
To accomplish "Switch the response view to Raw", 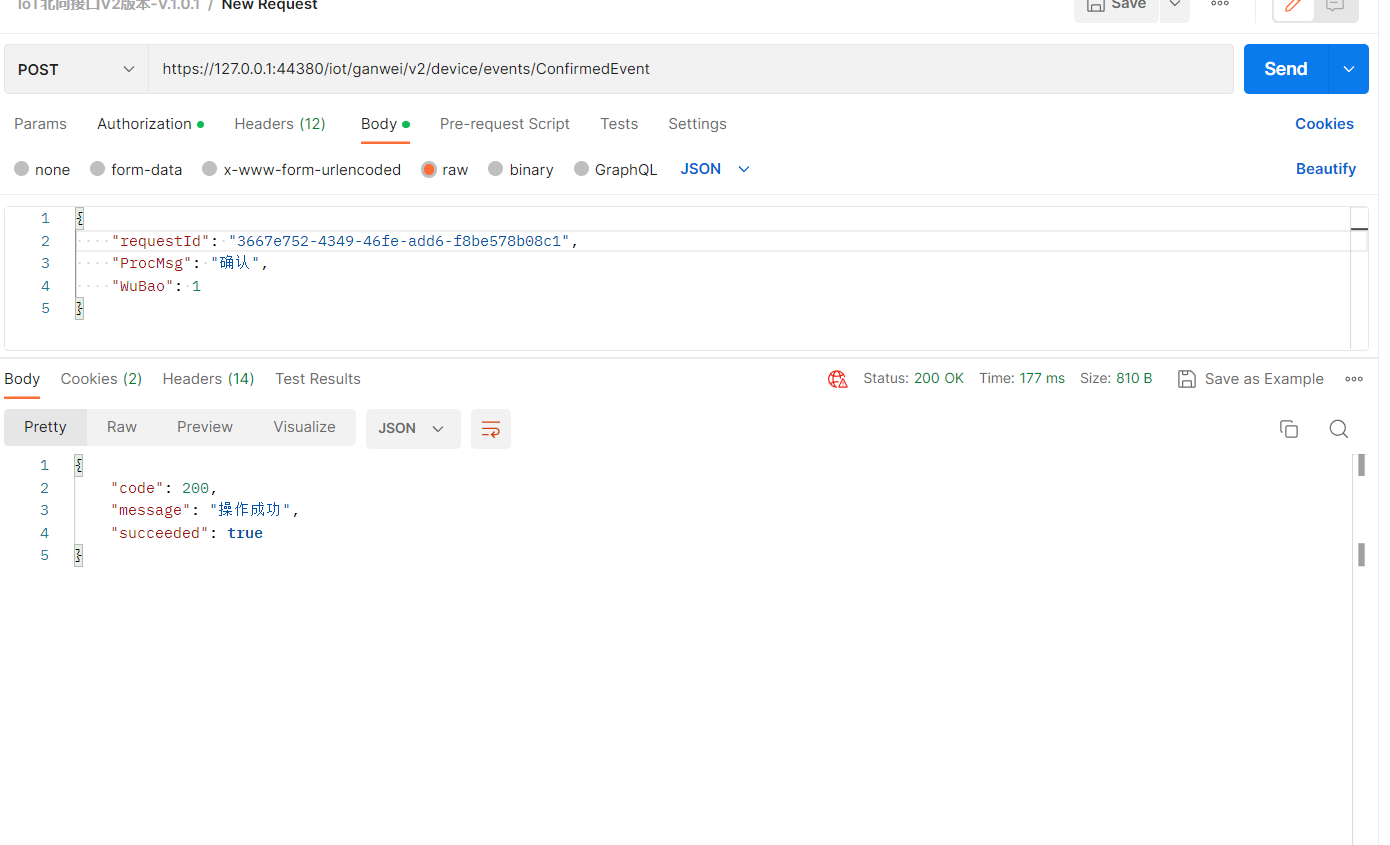I will point(122,427).
